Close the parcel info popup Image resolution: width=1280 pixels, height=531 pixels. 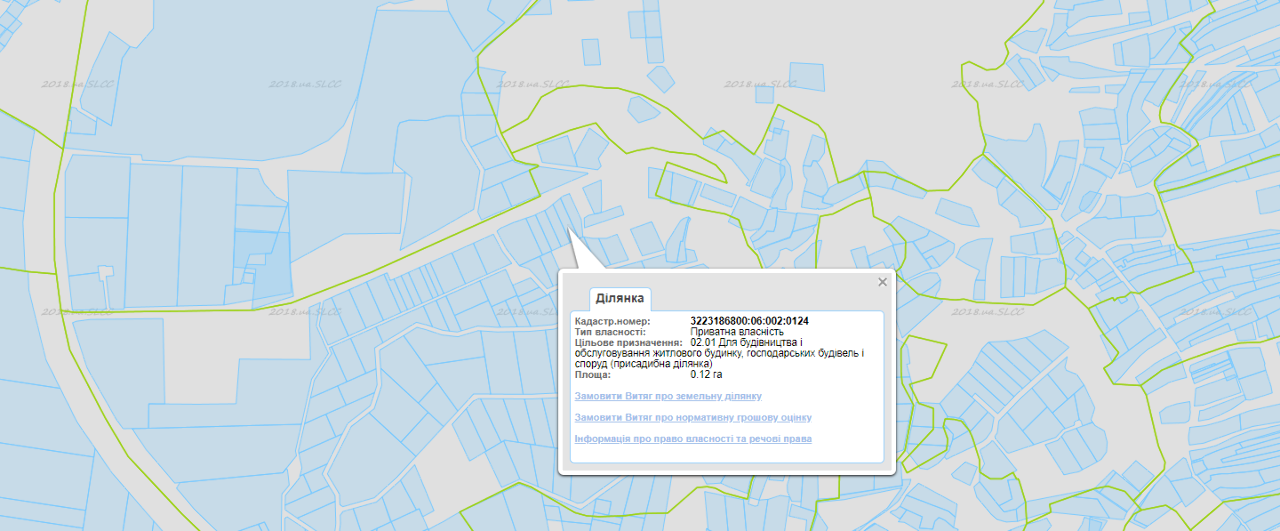point(882,282)
